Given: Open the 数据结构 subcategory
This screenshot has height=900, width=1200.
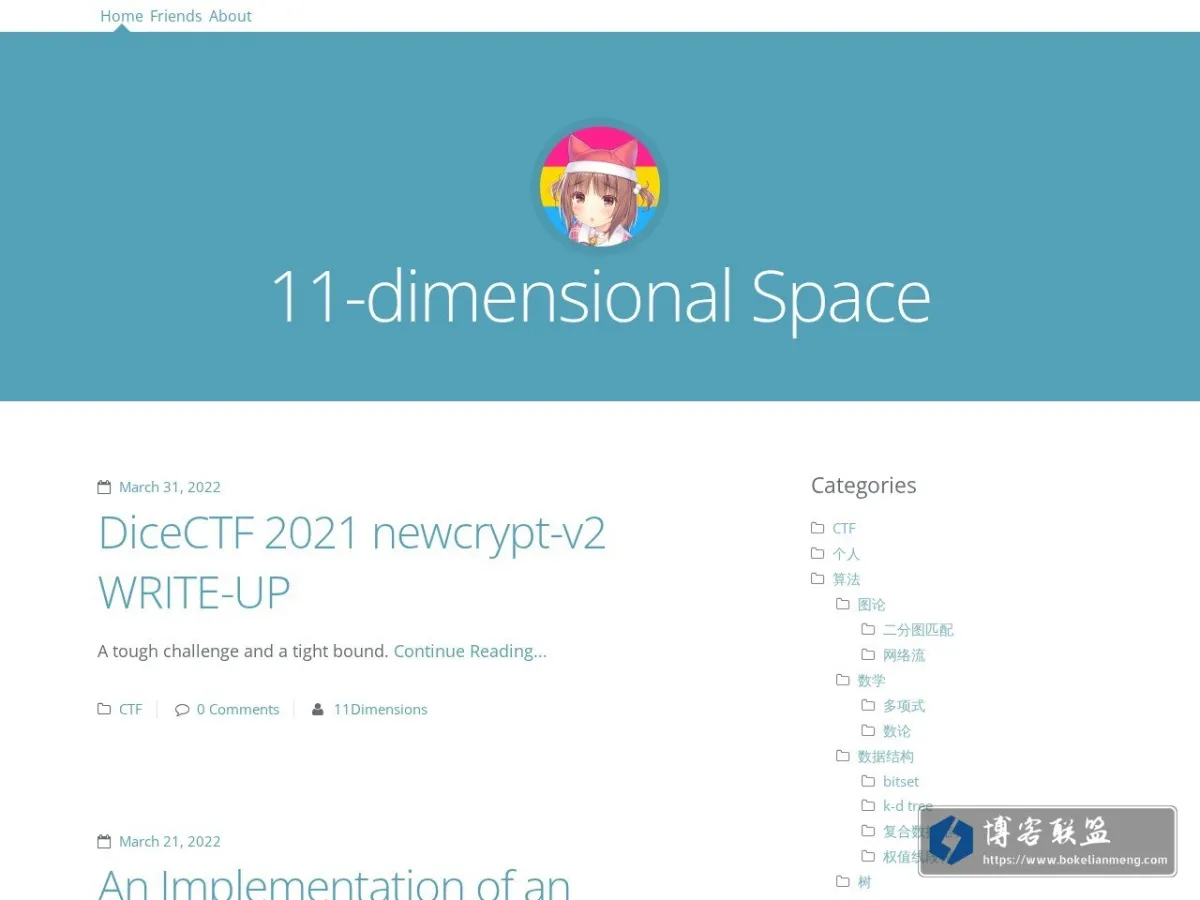Looking at the screenshot, I should click(x=886, y=756).
